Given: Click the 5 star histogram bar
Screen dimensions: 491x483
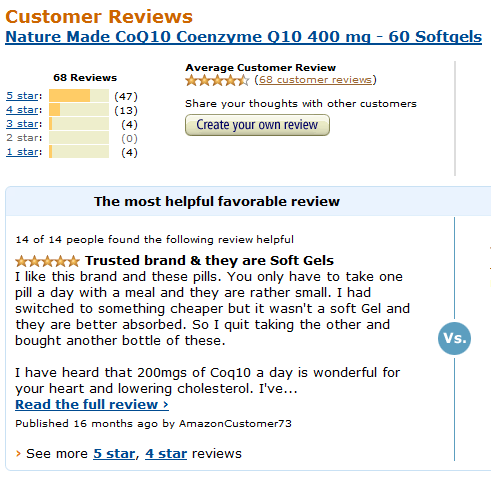Looking at the screenshot, I should tap(79, 95).
